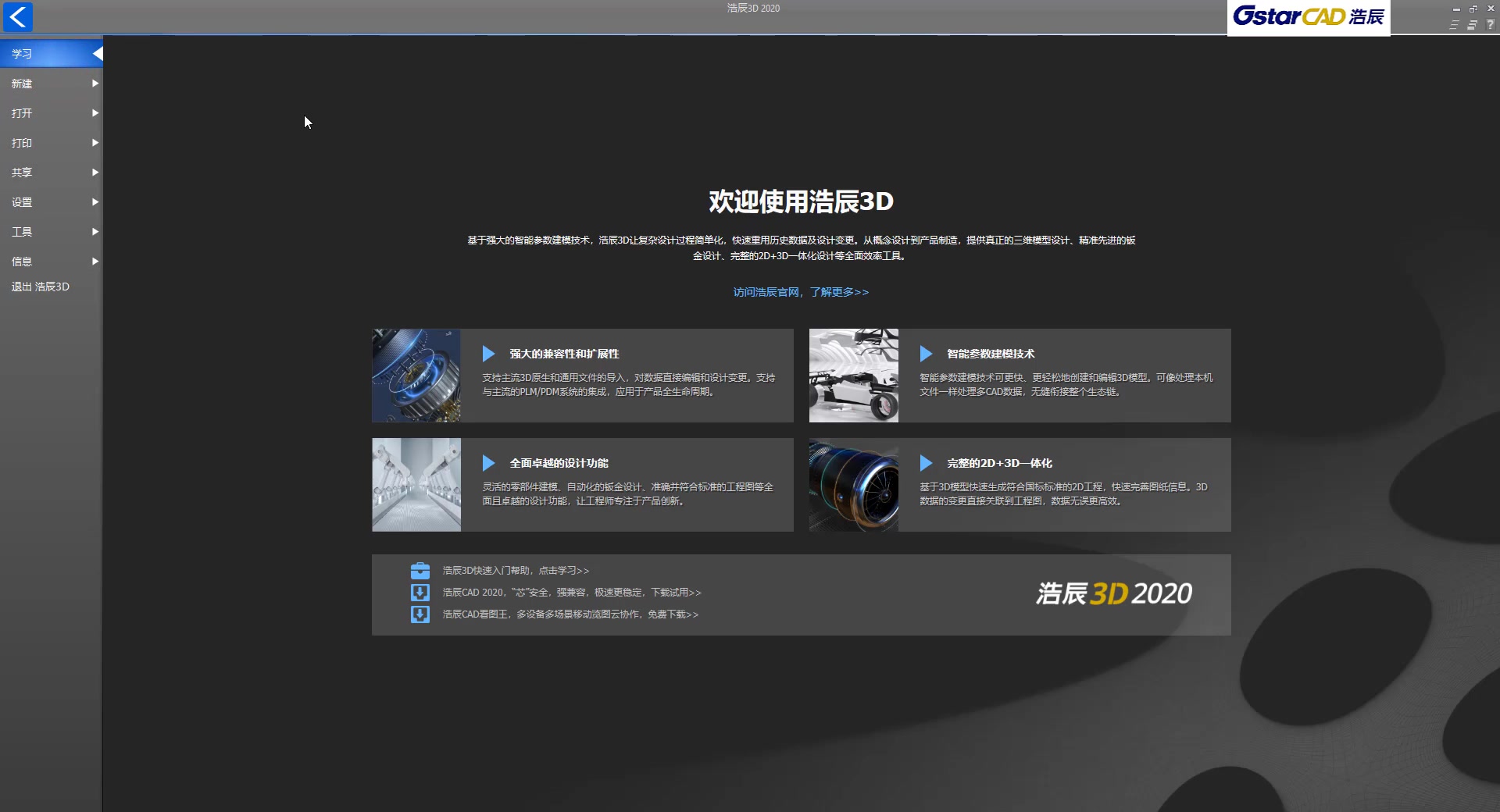Open 浩辰3D快速入门帮助 learning link

[x=516, y=571]
